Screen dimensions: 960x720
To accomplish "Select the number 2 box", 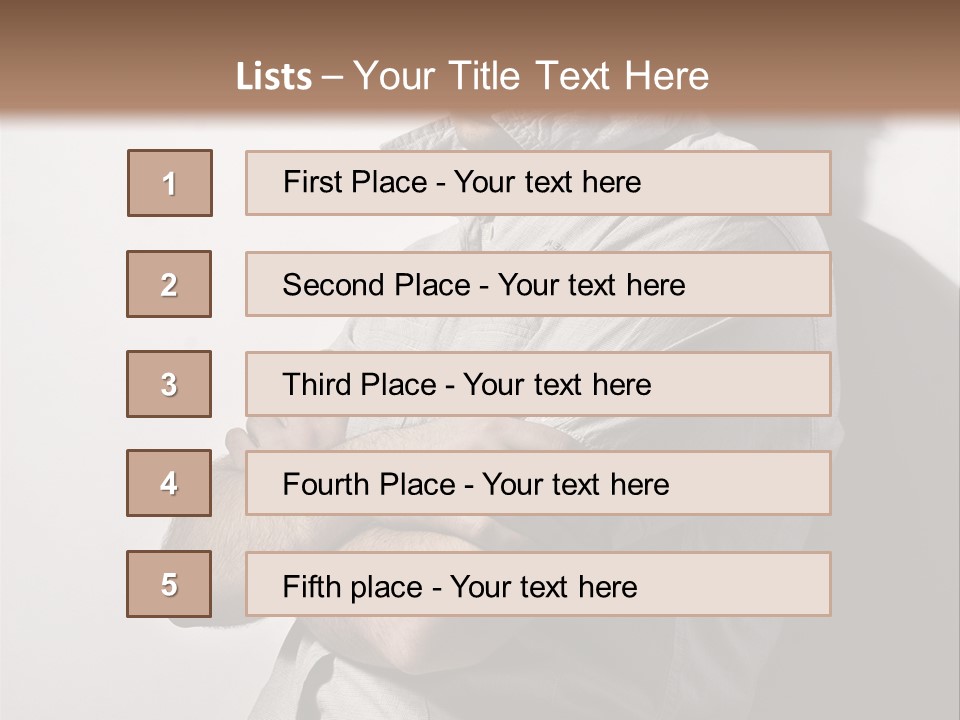I will point(169,284).
